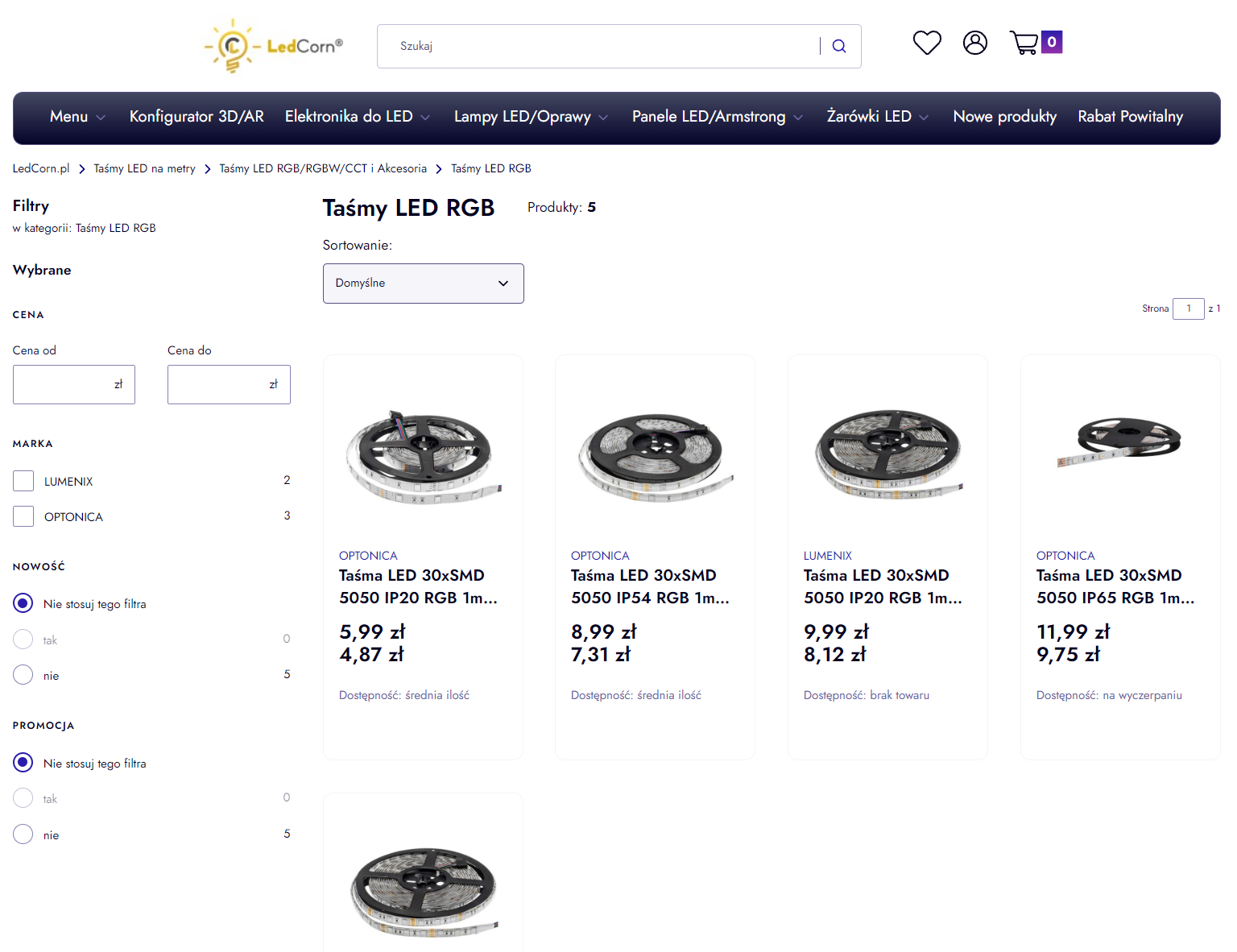The height and width of the screenshot is (952, 1237).
Task: Select tak radio under Nowość
Action: [x=23, y=639]
